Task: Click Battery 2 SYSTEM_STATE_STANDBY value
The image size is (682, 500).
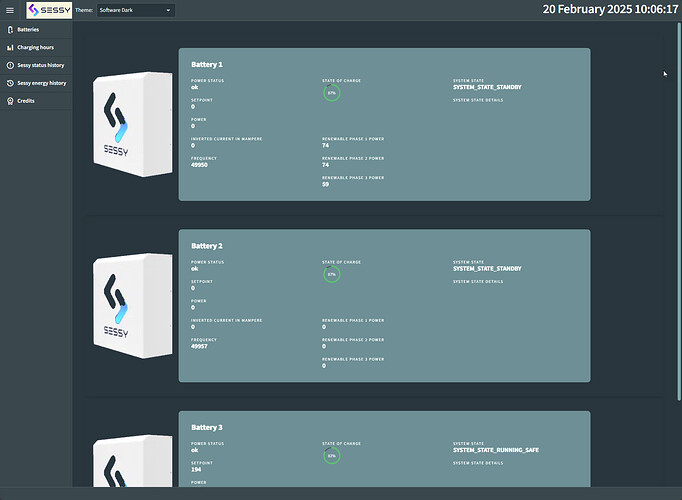Action: coord(487,268)
